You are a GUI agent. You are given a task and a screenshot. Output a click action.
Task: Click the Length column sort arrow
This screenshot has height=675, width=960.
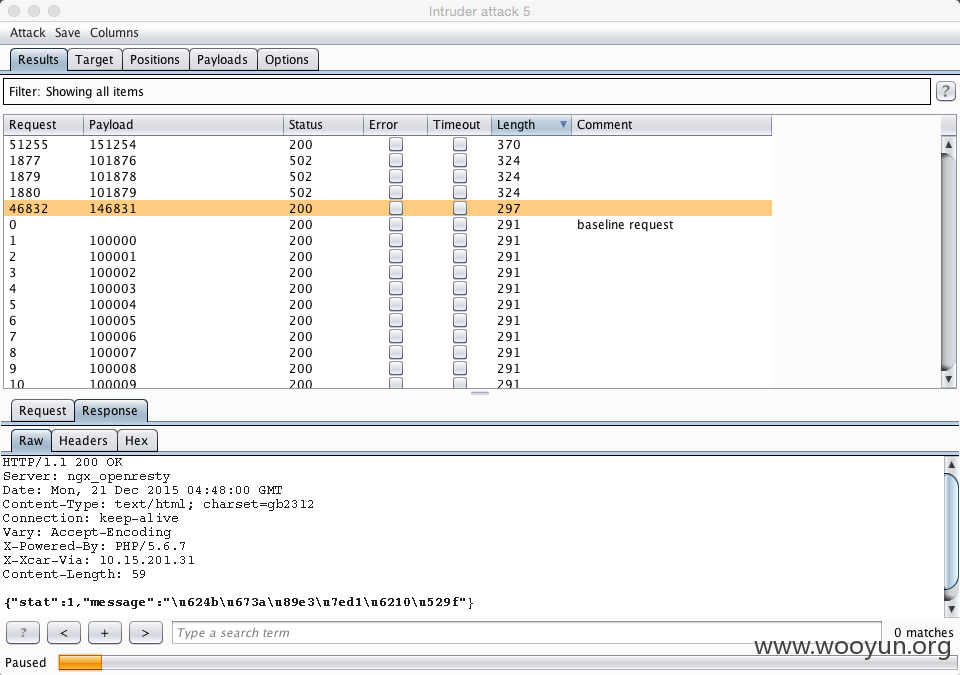pos(563,124)
